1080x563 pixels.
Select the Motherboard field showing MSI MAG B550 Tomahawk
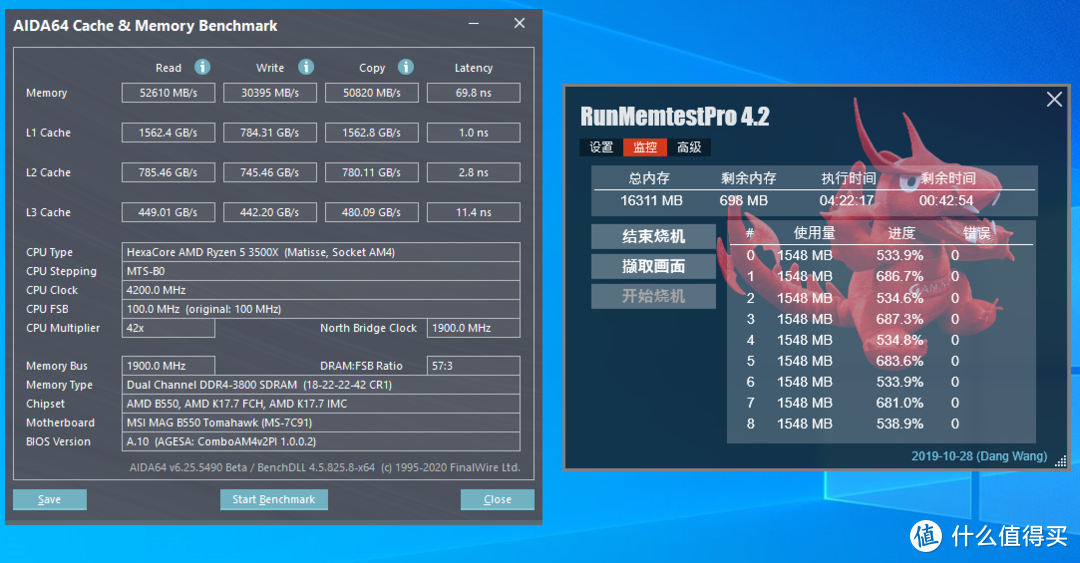click(320, 422)
